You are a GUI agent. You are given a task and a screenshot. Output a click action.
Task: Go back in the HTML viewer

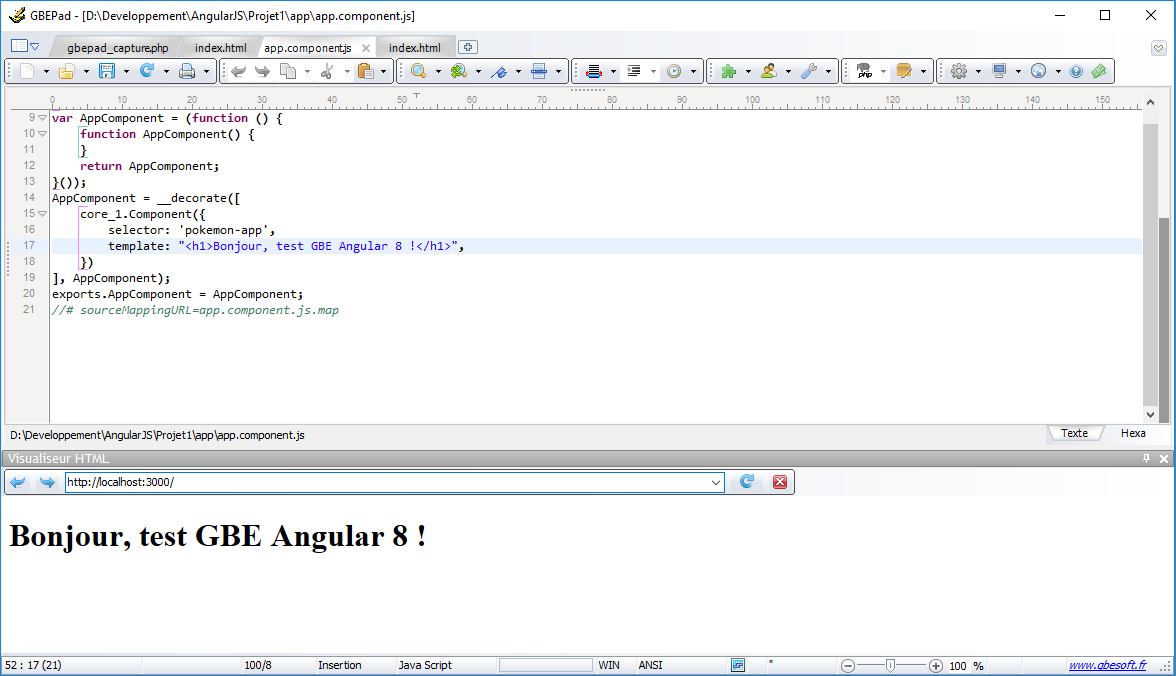18,482
